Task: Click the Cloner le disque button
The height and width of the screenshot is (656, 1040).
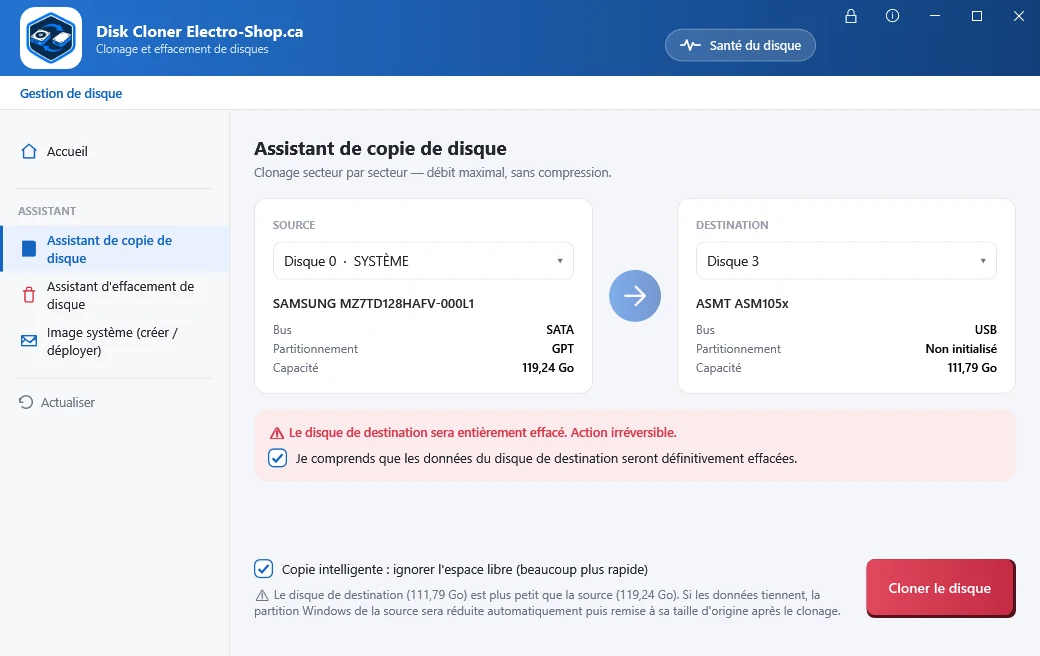Action: (940, 588)
